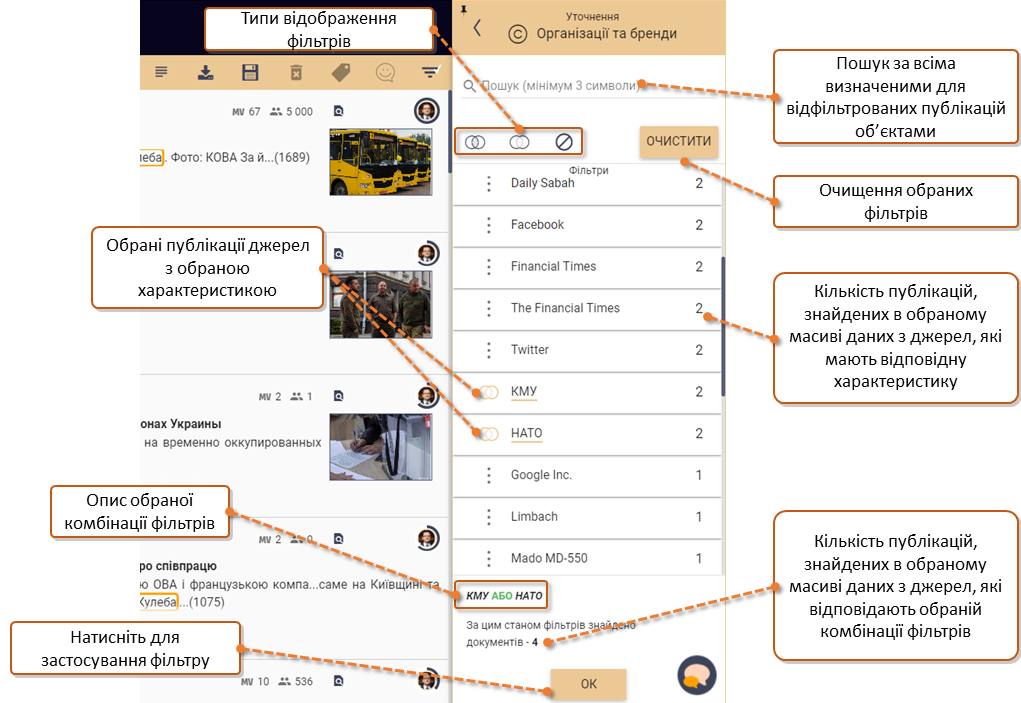The width and height of the screenshot is (1021, 703).
Task: Click the Організації та бренди panel title
Action: tap(607, 34)
